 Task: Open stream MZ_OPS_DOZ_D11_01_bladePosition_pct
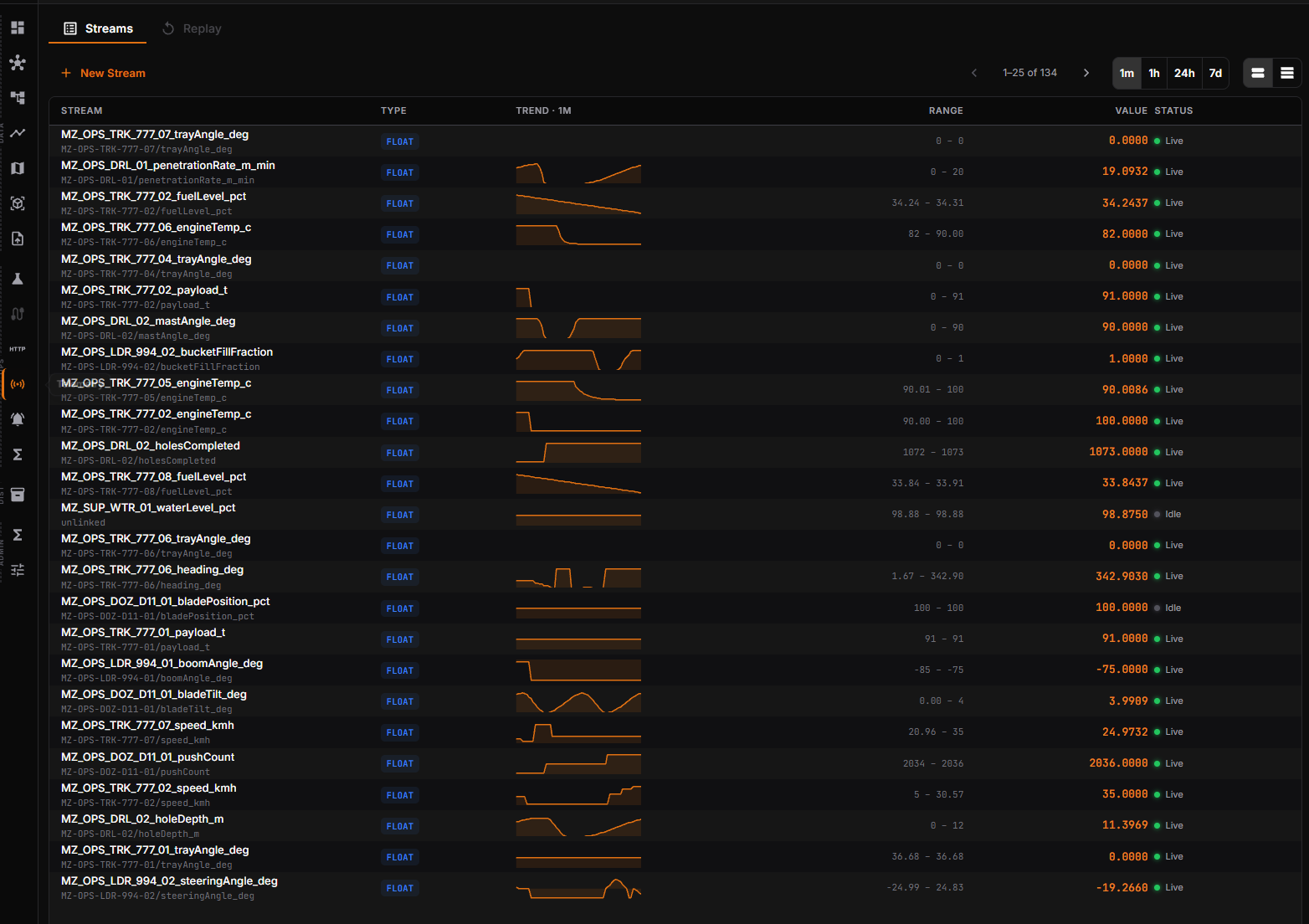point(166,601)
